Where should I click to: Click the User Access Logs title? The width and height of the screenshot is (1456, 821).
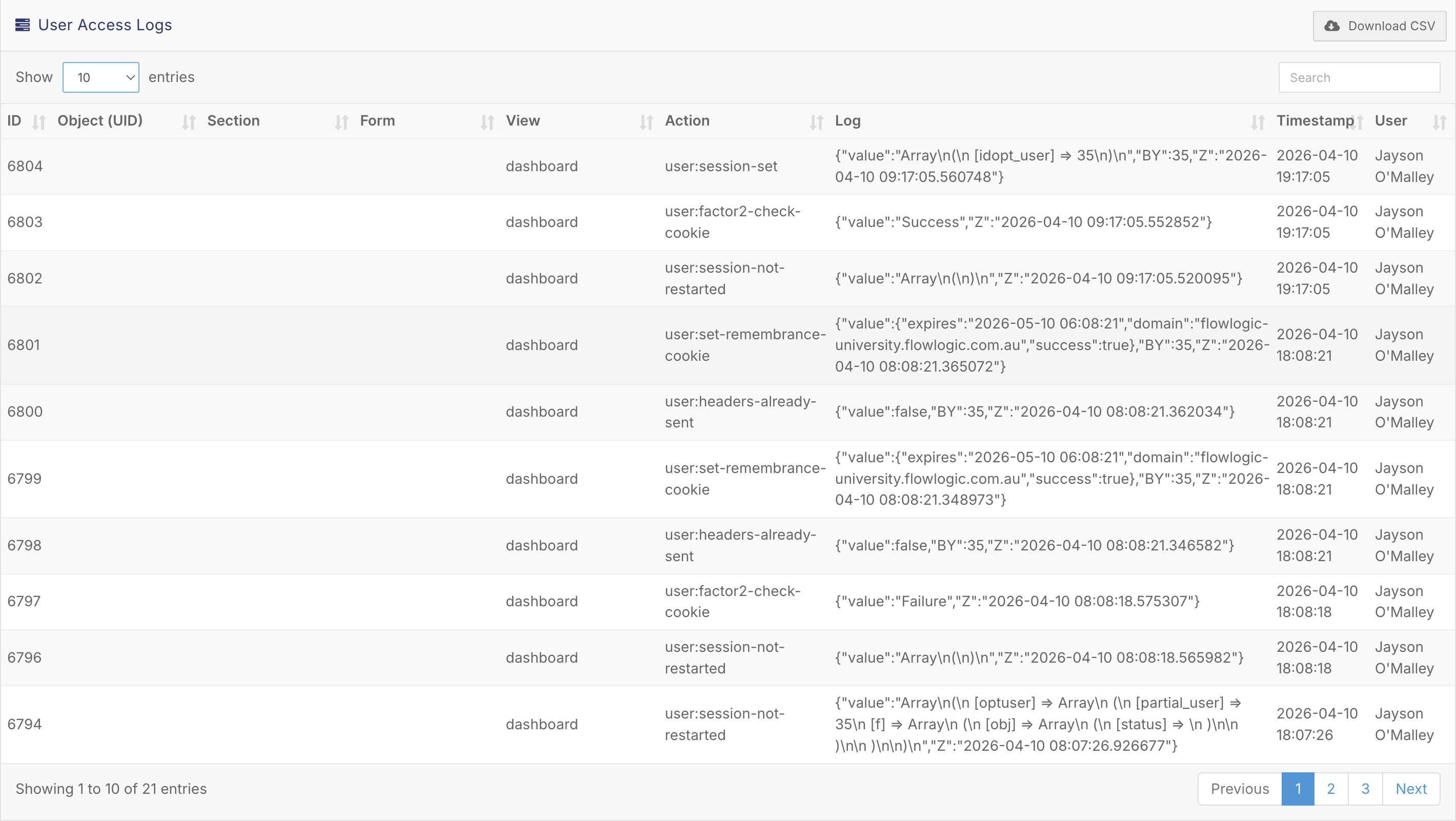pos(105,25)
